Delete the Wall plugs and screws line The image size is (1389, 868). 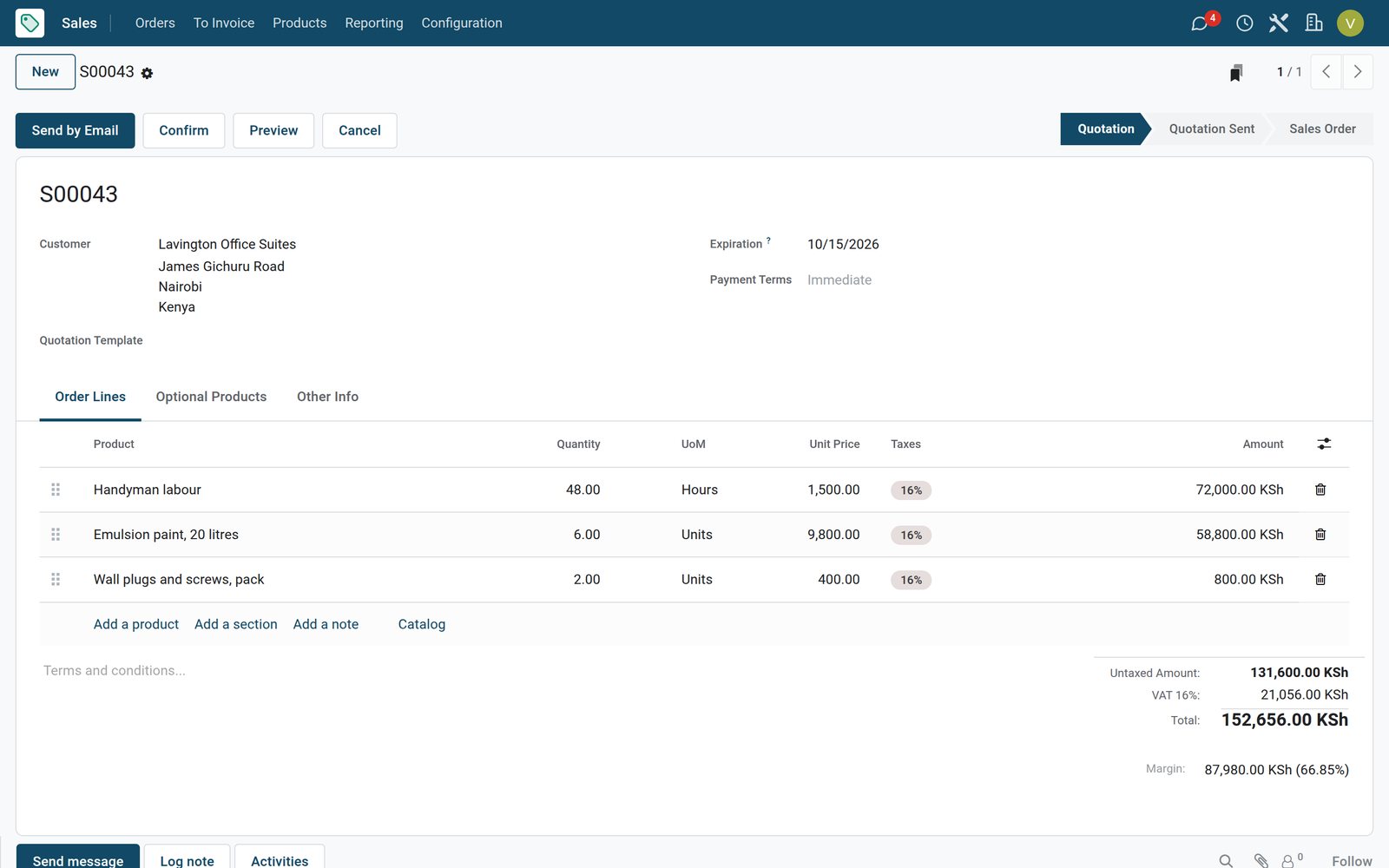pyautogui.click(x=1320, y=579)
